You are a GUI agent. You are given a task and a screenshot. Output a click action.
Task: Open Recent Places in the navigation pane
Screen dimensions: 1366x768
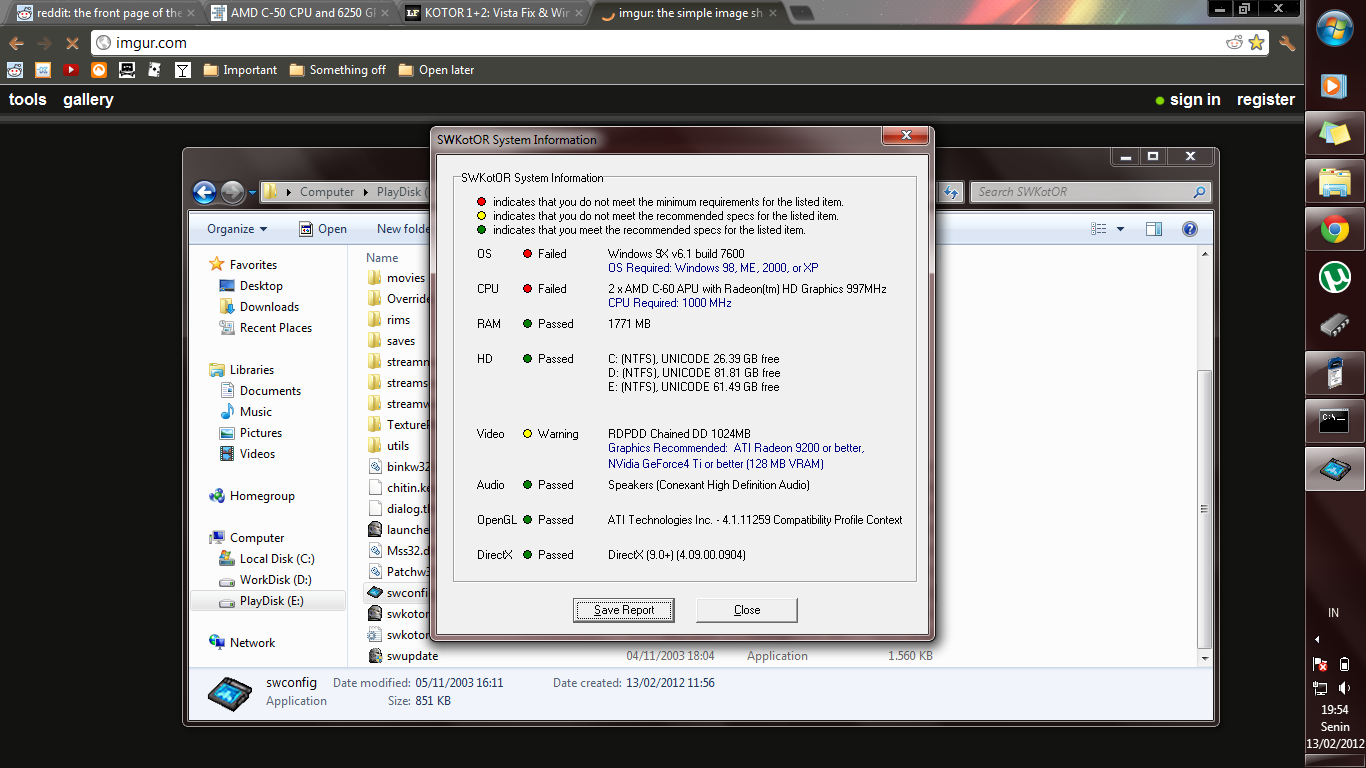pyautogui.click(x=265, y=328)
